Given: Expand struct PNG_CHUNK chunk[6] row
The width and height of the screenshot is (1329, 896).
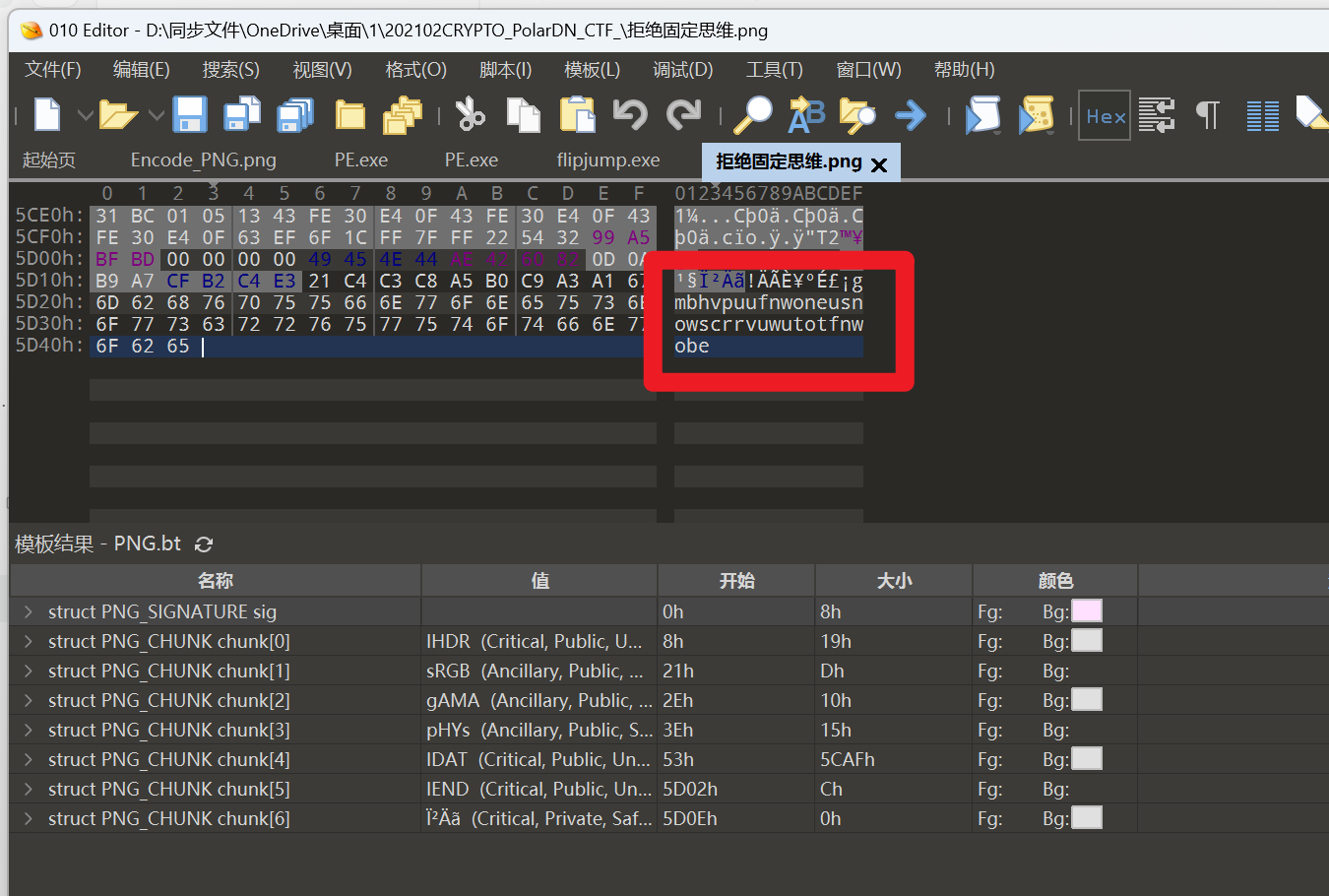Looking at the screenshot, I should pyautogui.click(x=29, y=818).
